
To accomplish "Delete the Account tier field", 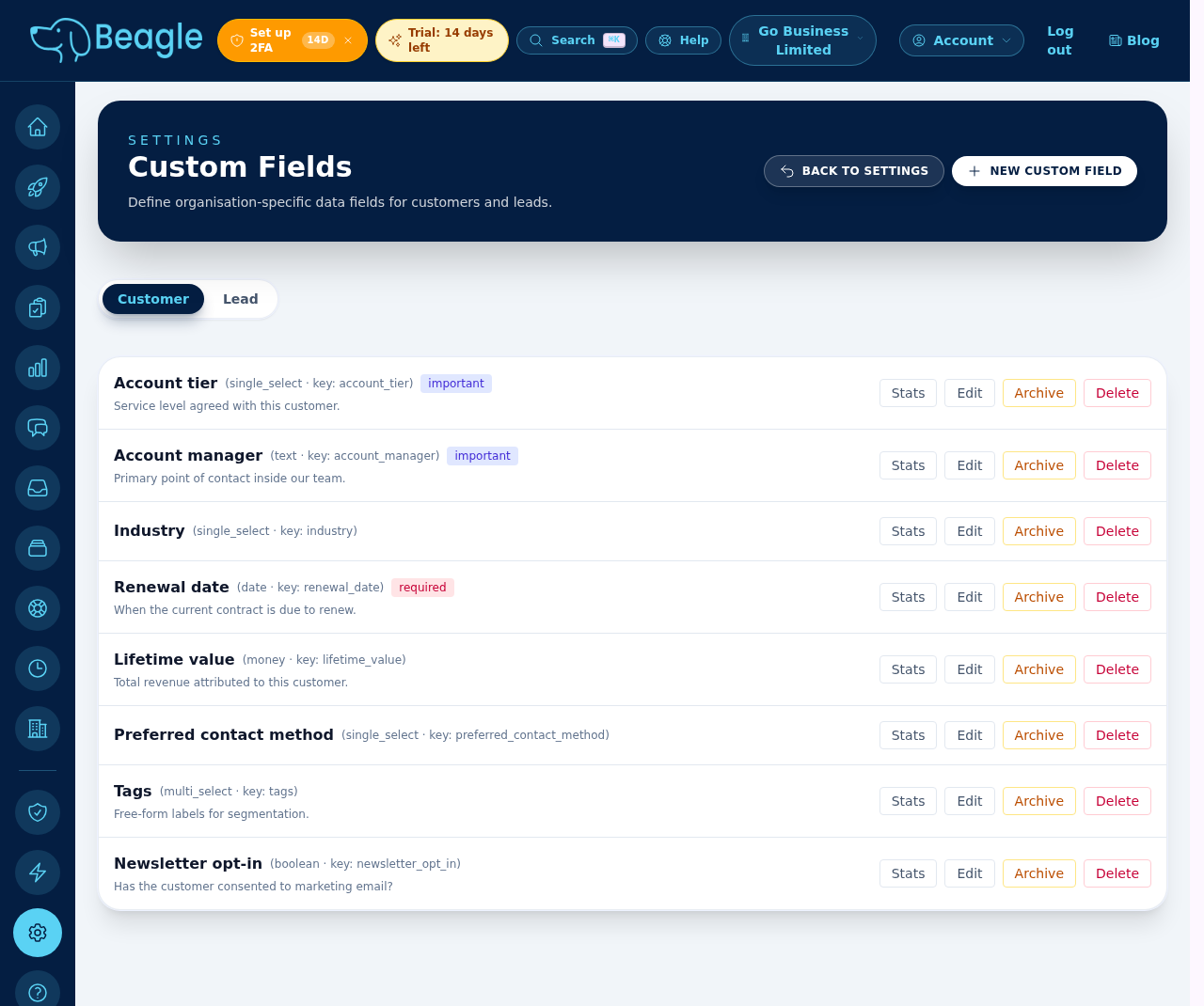I will click(1117, 393).
